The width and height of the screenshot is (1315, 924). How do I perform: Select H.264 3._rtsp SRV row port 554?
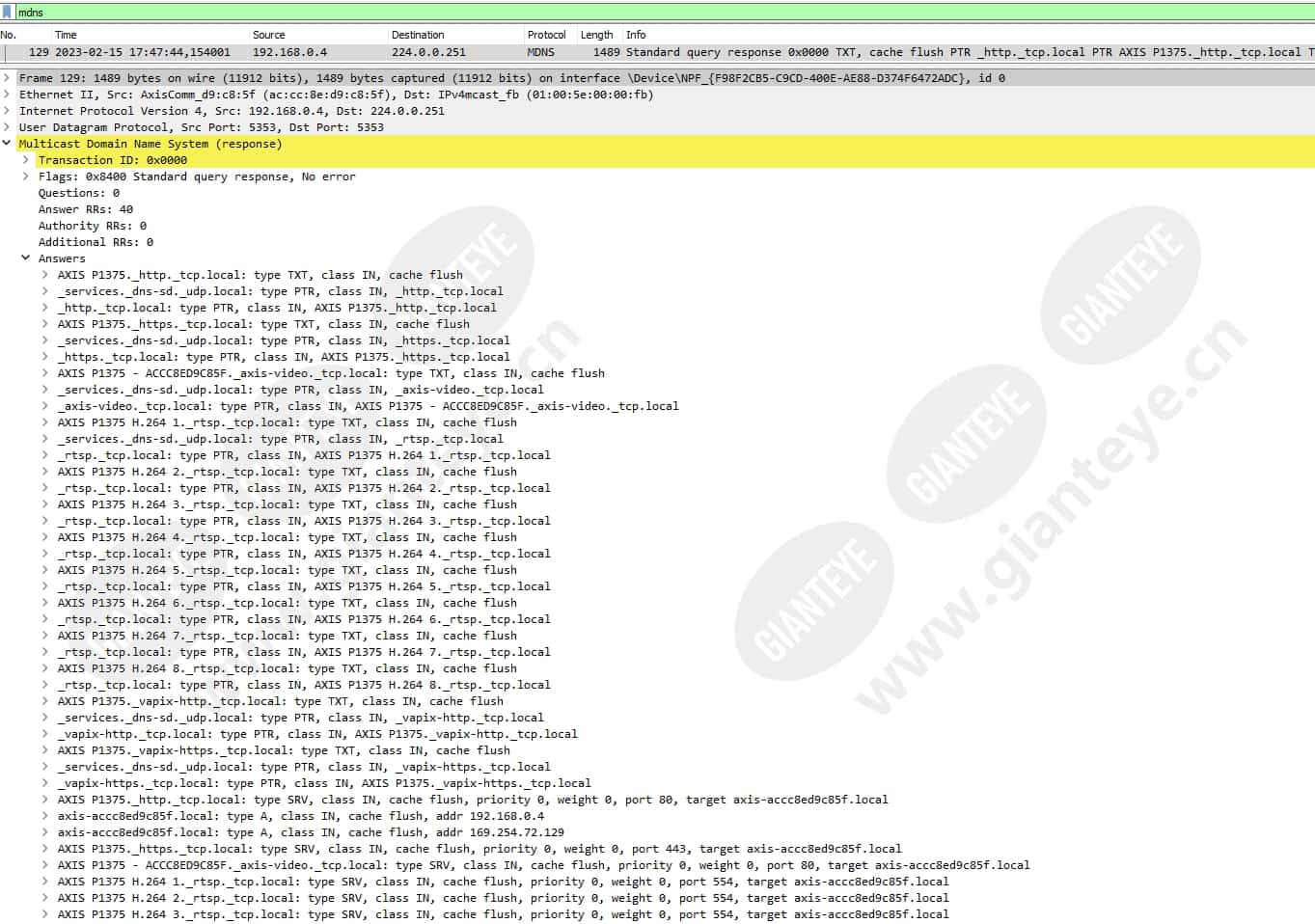pos(503,914)
